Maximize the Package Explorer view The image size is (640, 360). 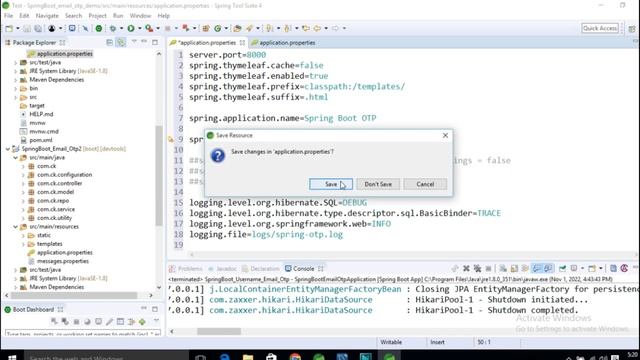[155, 42]
